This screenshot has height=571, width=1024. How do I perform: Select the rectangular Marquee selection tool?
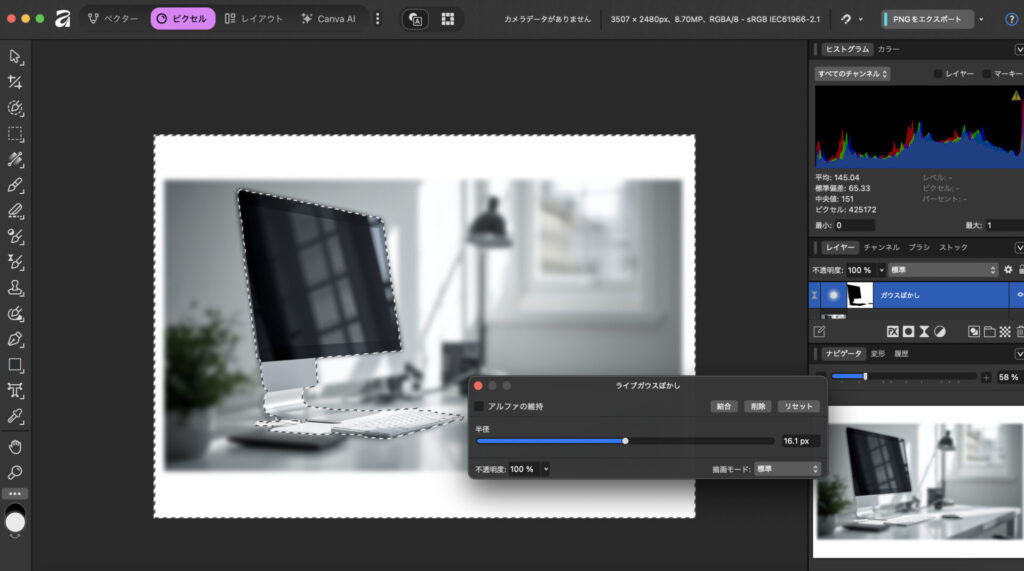click(15, 134)
